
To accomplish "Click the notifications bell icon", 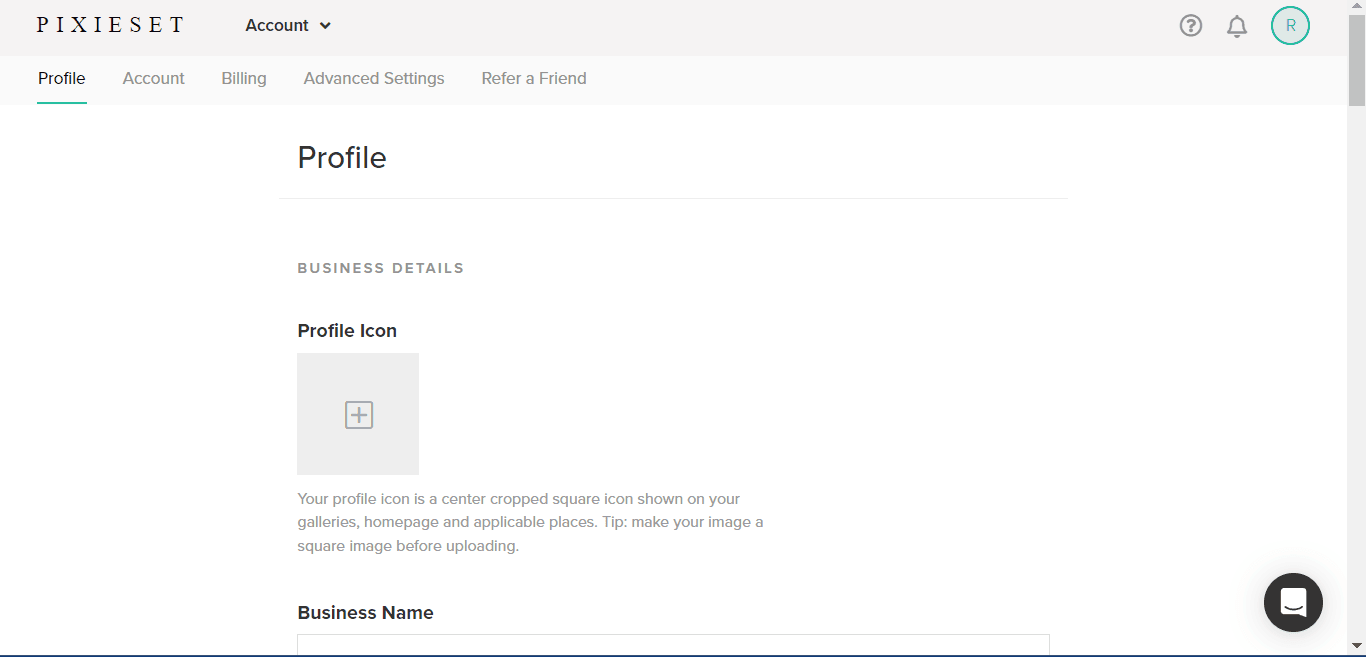I will [x=1237, y=26].
